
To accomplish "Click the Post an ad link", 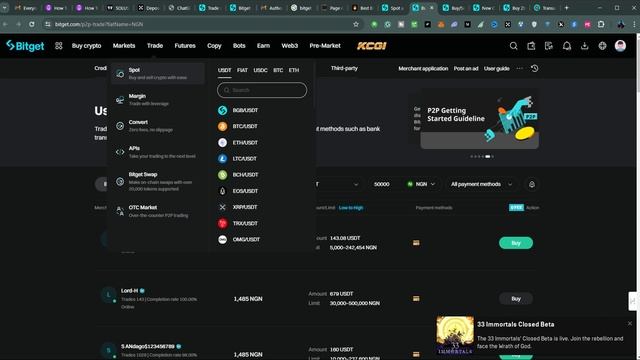I will pyautogui.click(x=466, y=69).
